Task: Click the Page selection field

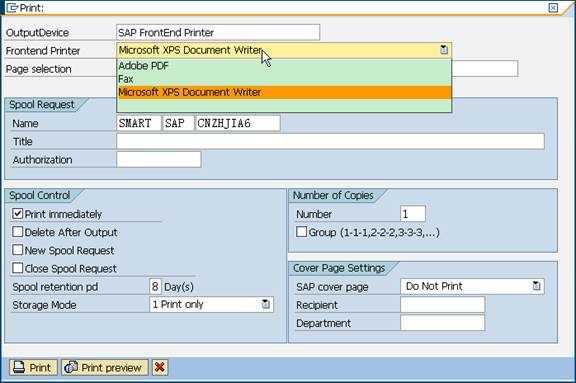Action: [x=484, y=69]
